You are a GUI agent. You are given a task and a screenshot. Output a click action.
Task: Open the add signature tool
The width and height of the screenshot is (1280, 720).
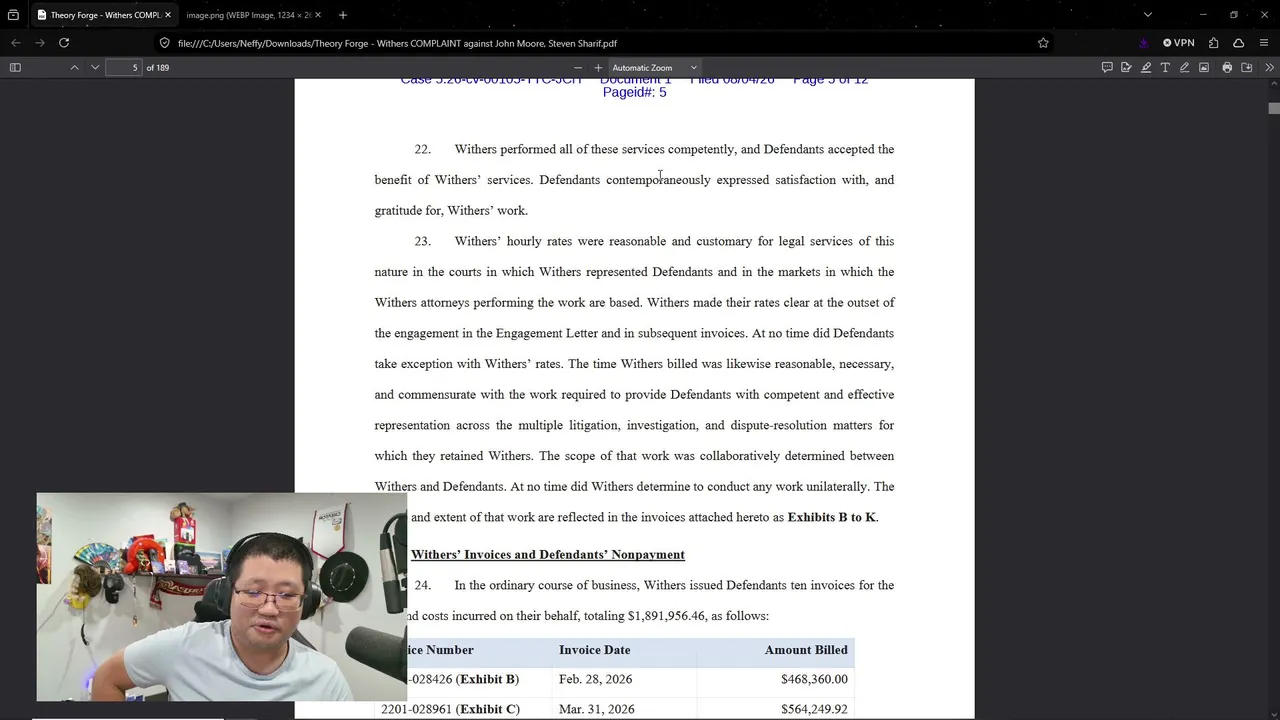(1126, 67)
